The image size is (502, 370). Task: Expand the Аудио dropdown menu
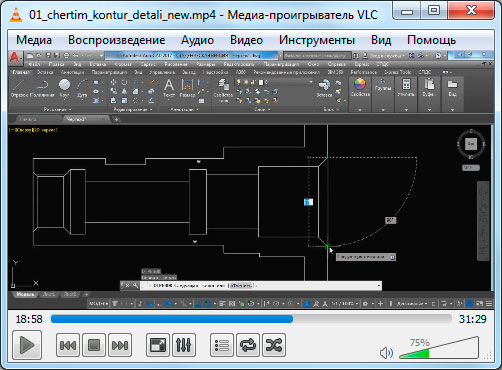tap(197, 40)
